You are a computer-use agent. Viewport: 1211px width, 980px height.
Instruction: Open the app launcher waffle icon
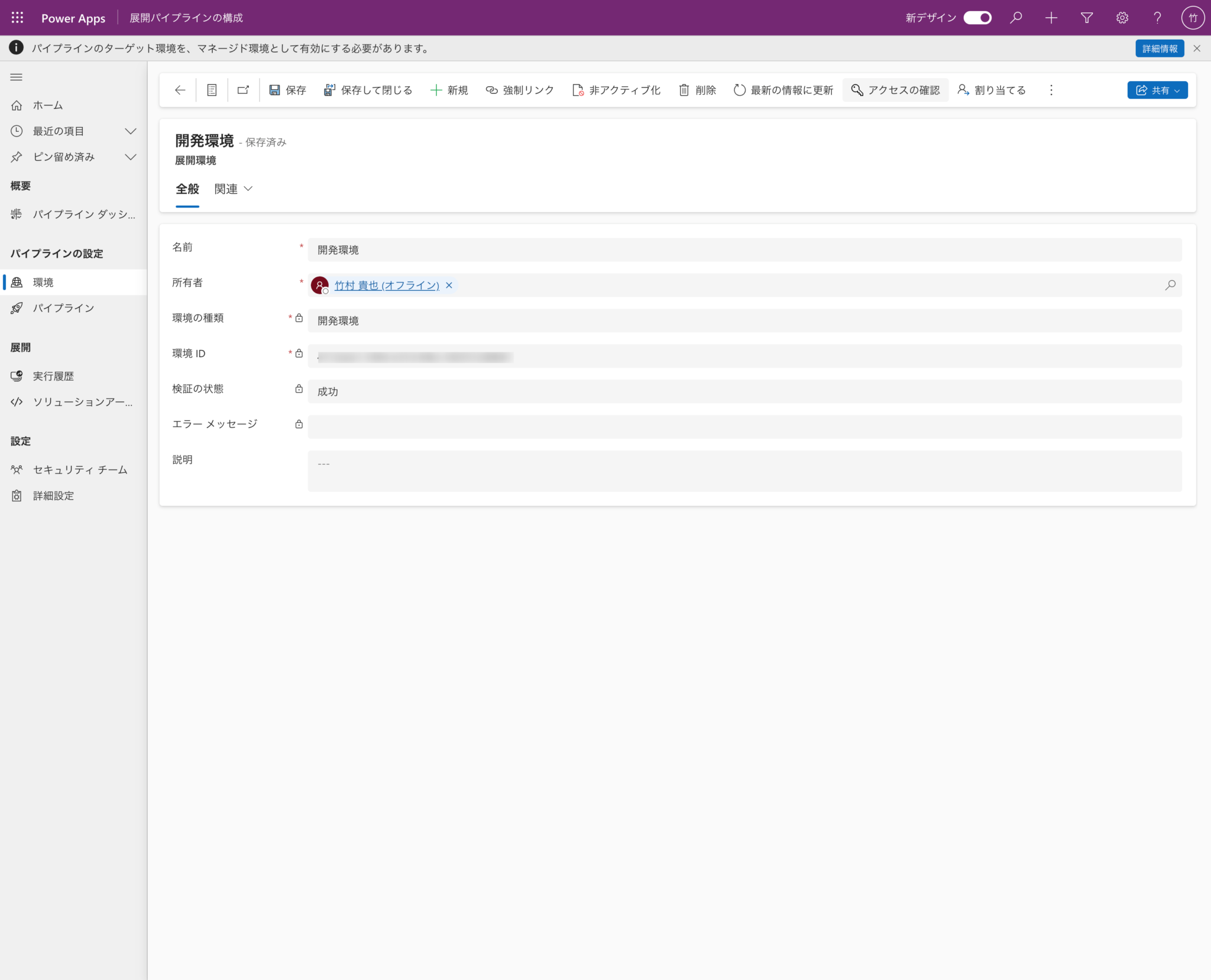tap(17, 18)
